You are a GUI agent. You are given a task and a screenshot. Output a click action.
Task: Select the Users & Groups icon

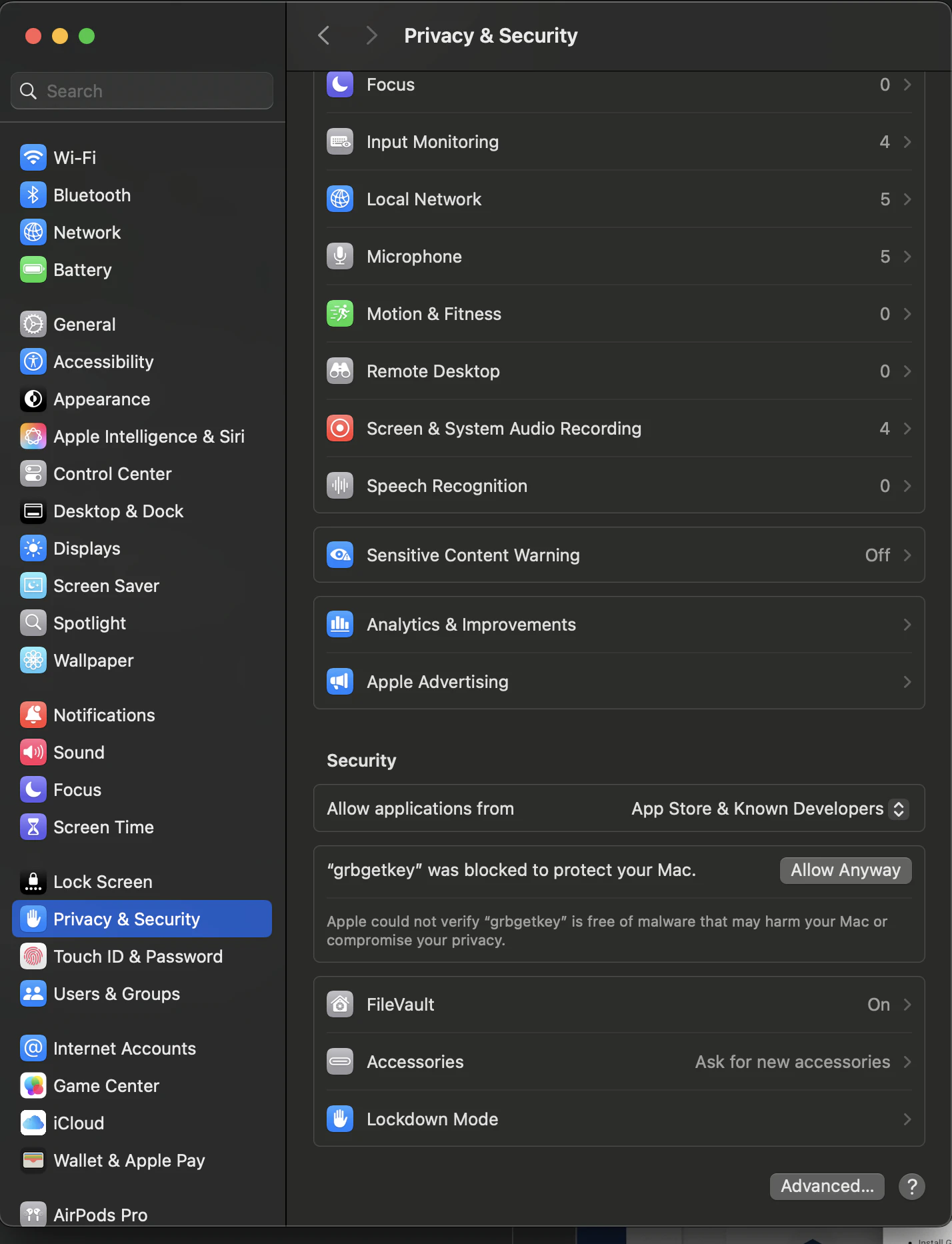[33, 994]
